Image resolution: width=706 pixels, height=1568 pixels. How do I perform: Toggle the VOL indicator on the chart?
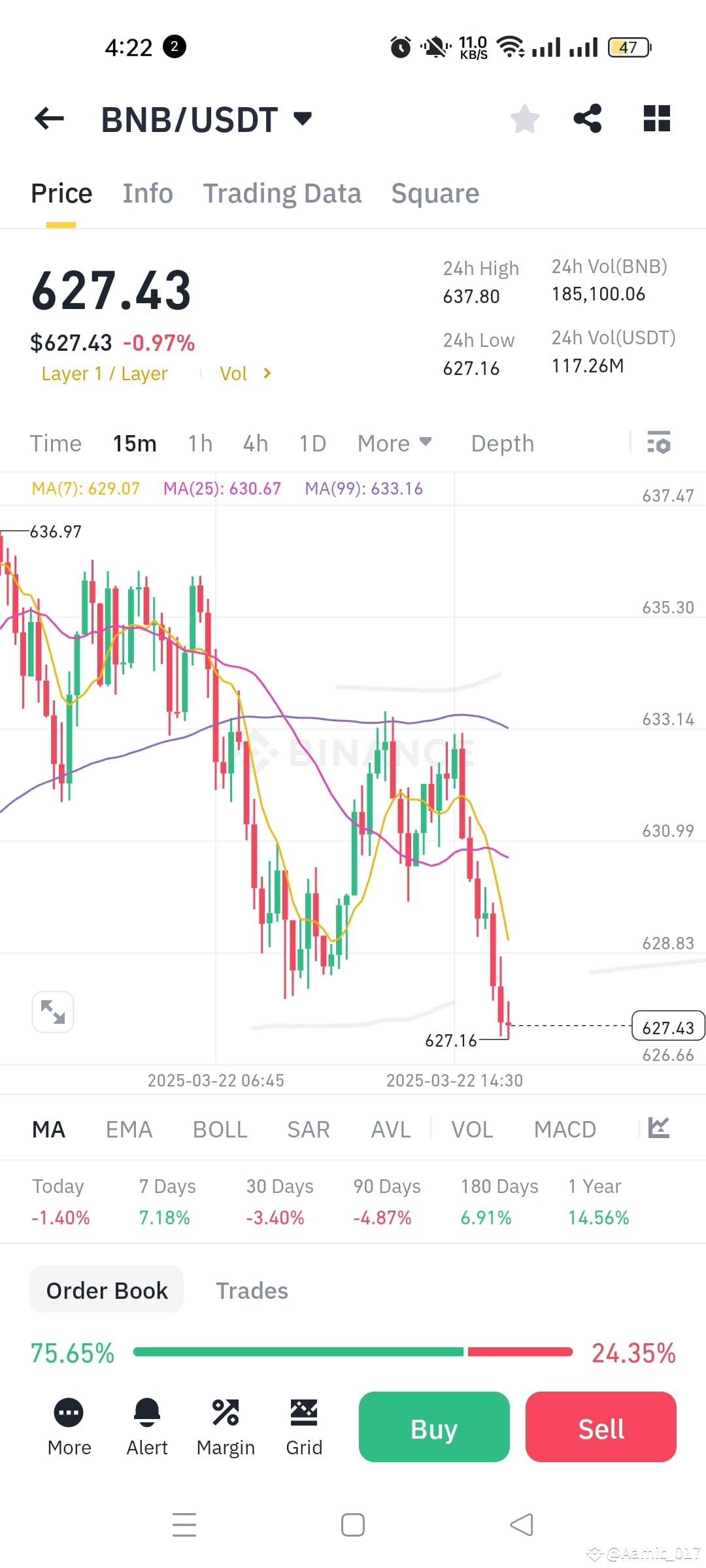point(472,1128)
